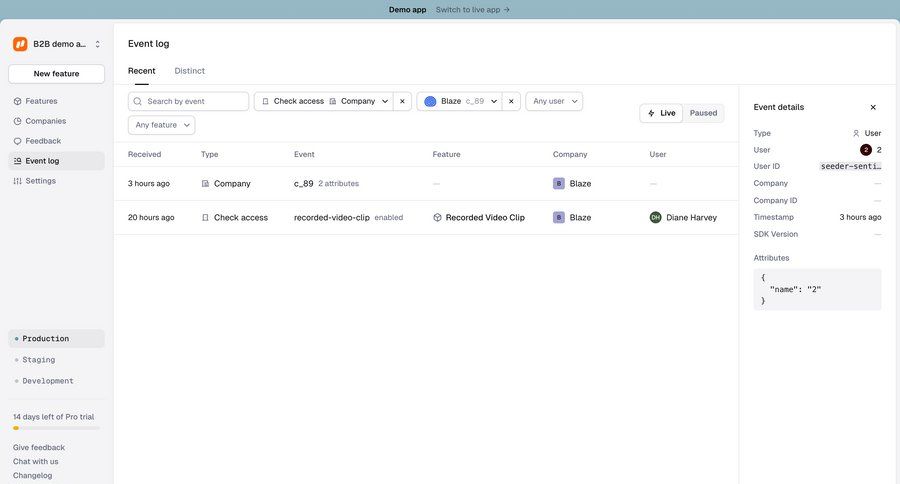900x484 pixels.
Task: Click the B2B demo app logo icon
Action: [20, 44]
